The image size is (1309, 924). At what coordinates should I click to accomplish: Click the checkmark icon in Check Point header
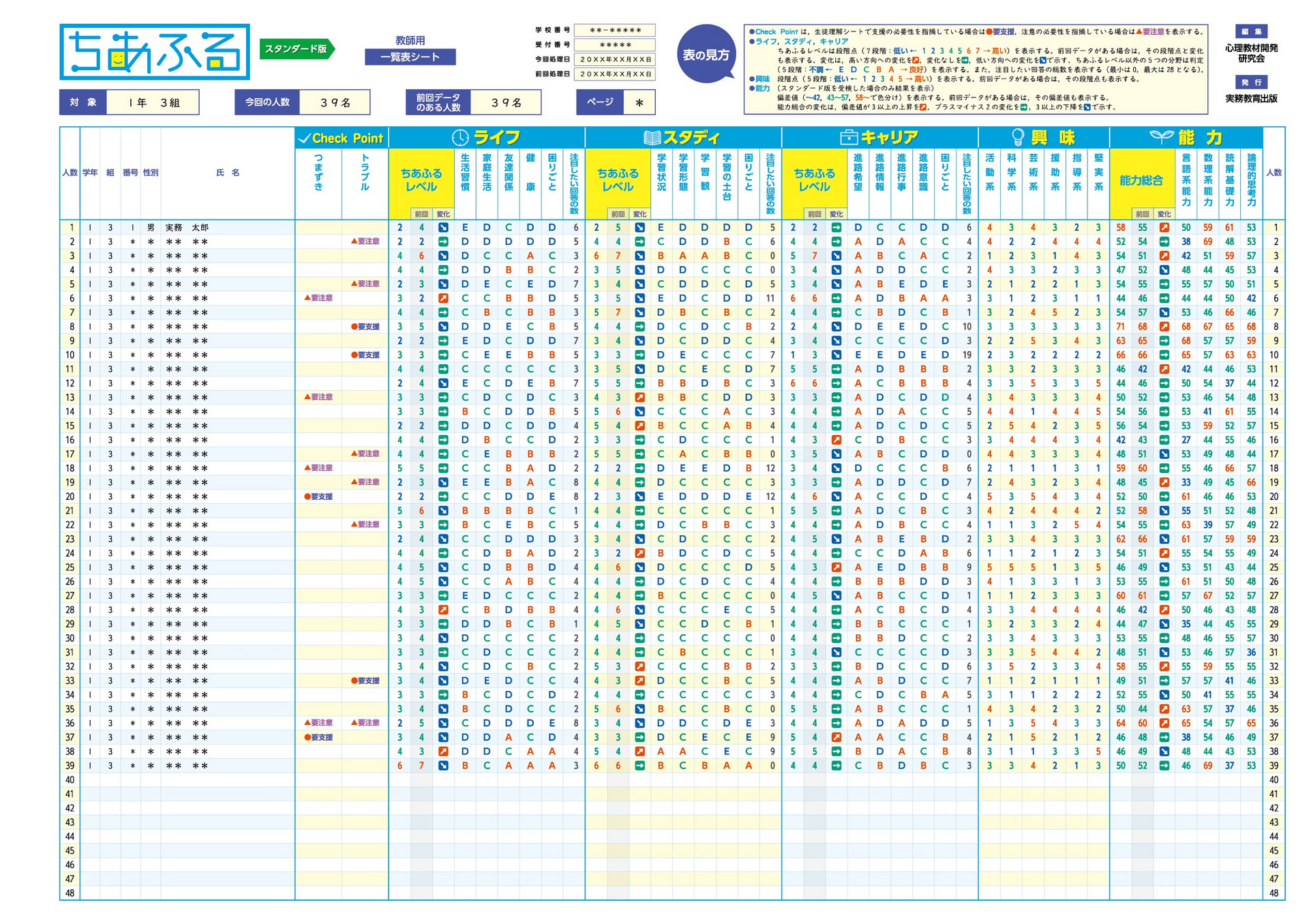[x=304, y=138]
